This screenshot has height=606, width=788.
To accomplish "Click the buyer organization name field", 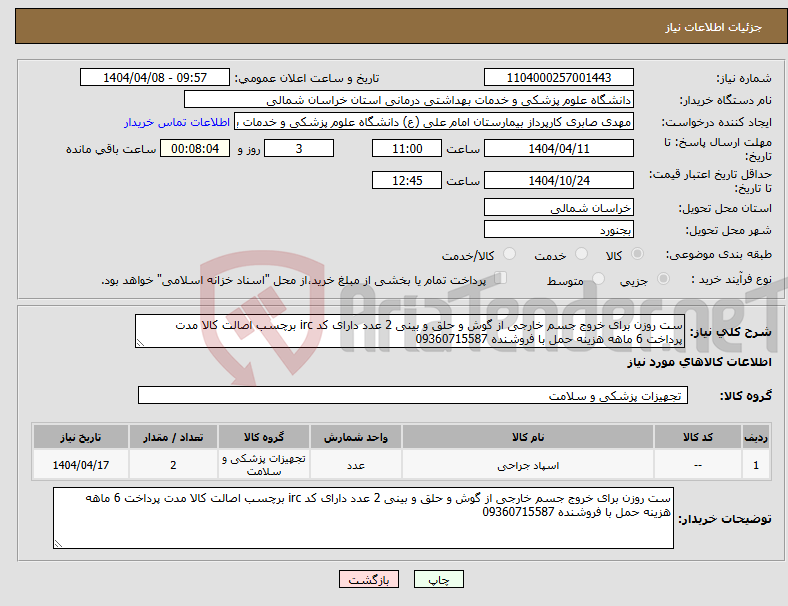I will (409, 99).
